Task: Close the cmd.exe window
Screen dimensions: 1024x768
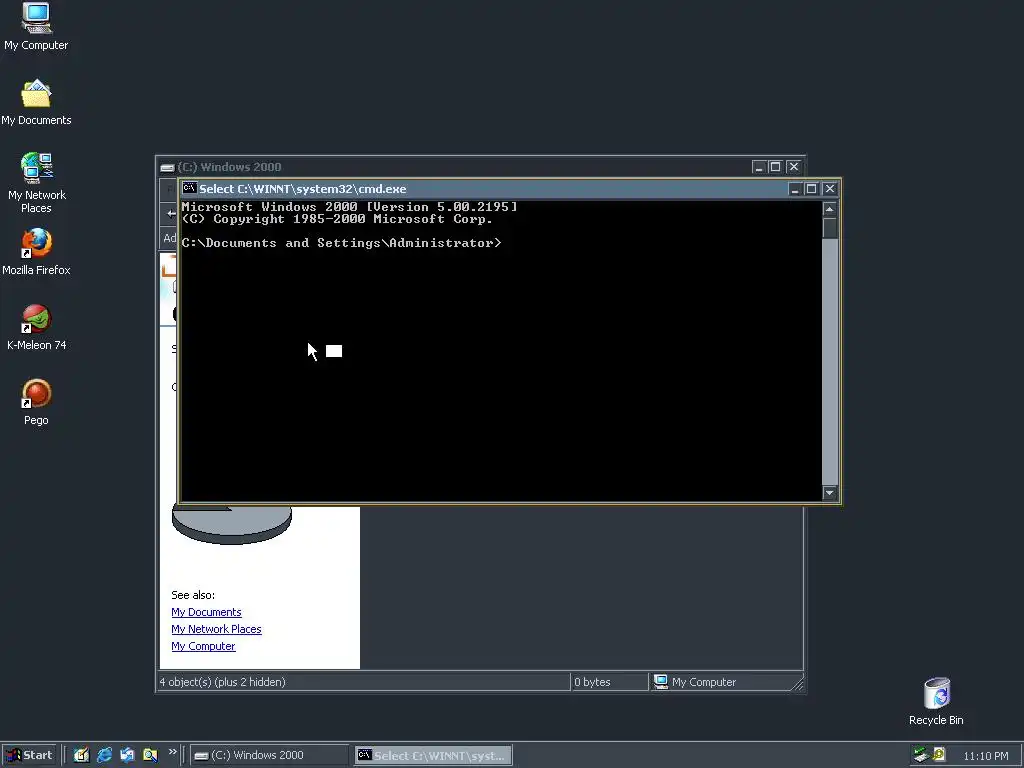Action: click(829, 189)
